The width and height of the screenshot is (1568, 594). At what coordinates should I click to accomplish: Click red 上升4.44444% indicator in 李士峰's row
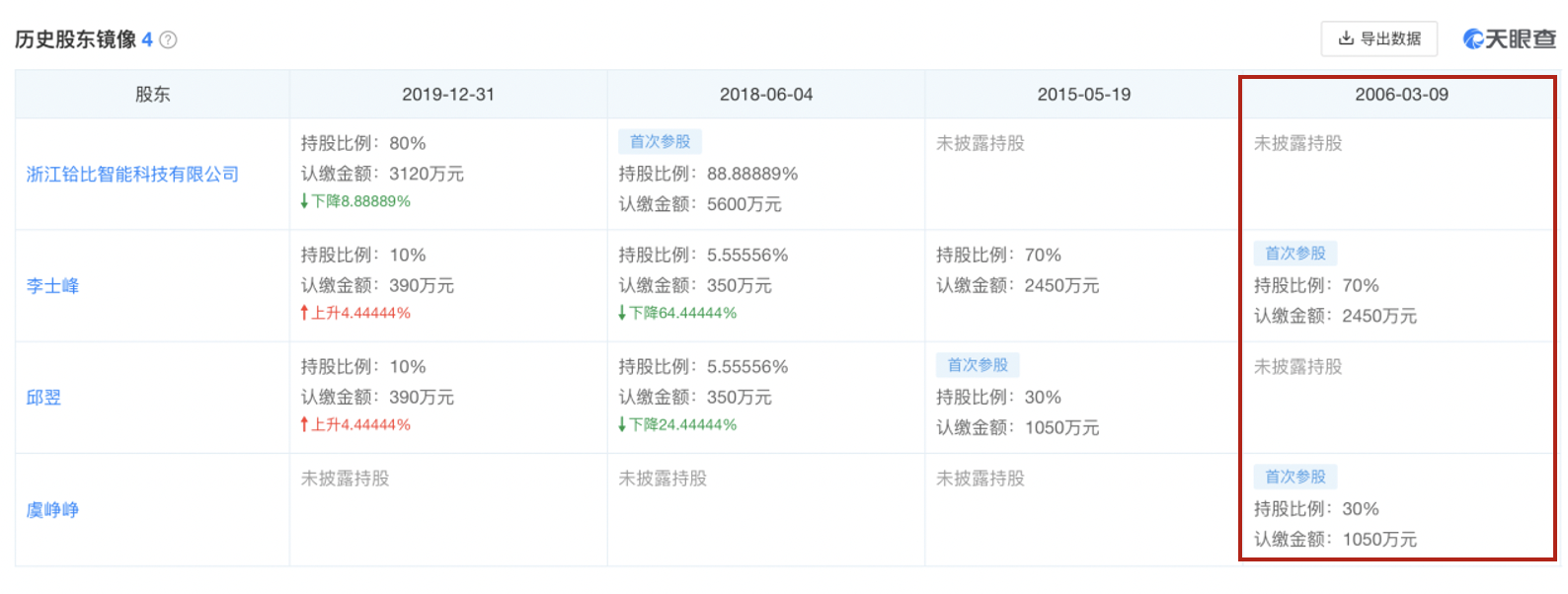pos(355,313)
